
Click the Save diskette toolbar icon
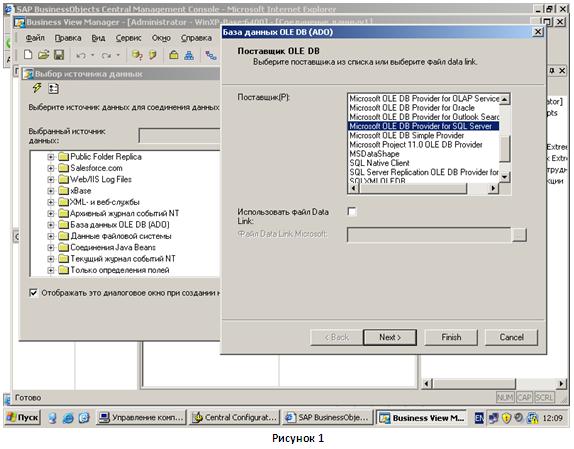(x=59, y=55)
